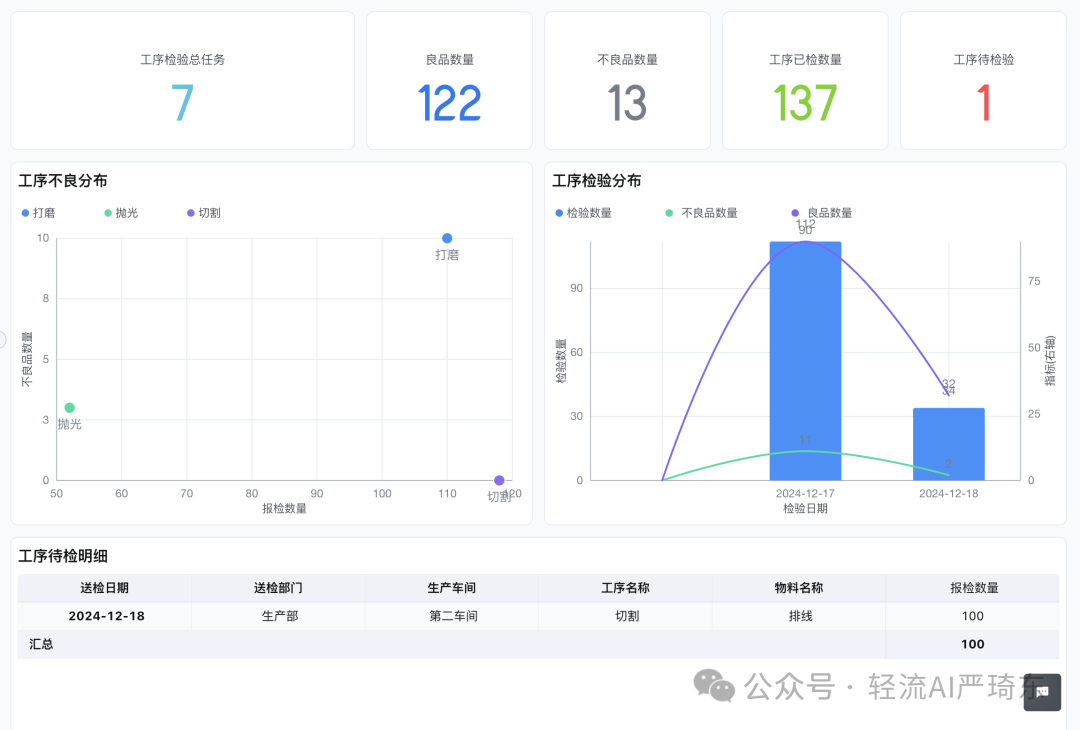Toggle the 不良品数量 legend entry

pos(701,213)
